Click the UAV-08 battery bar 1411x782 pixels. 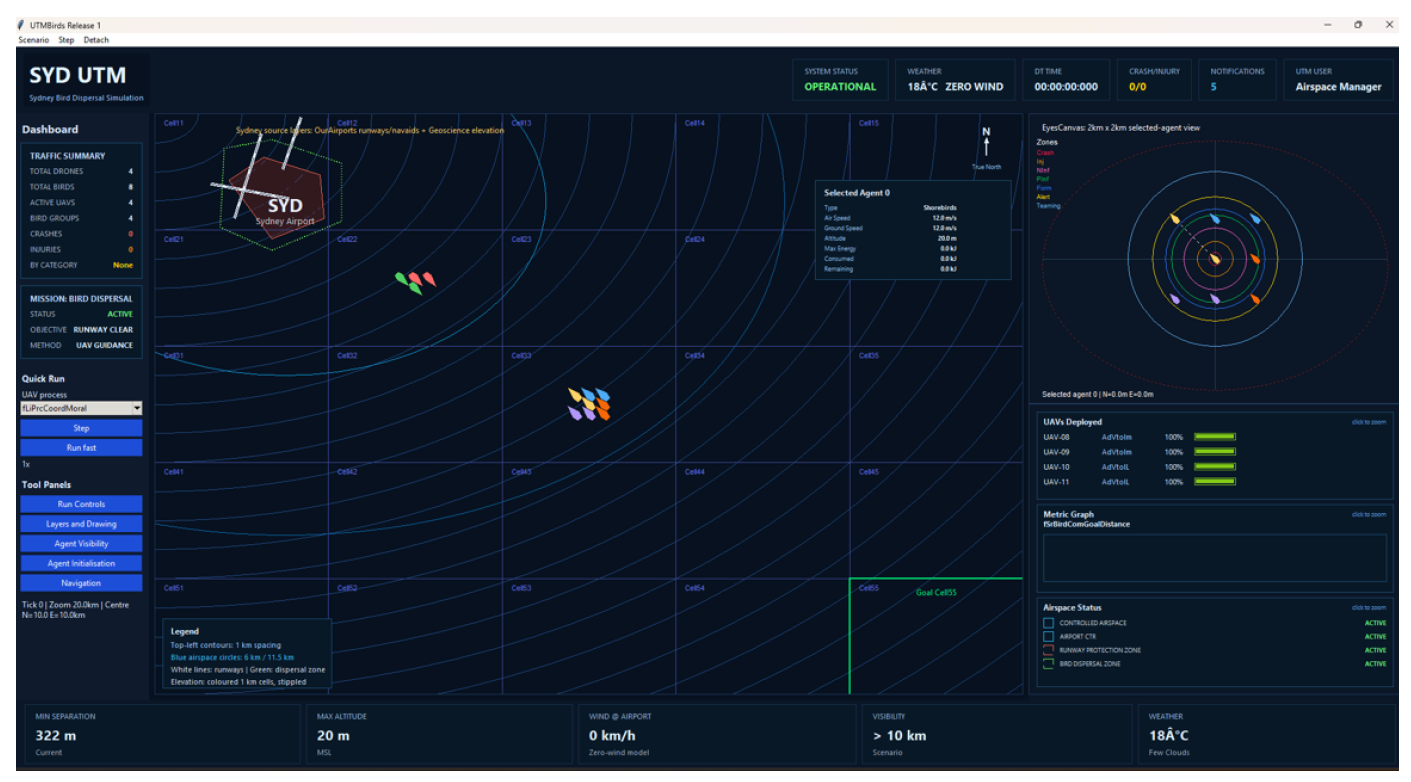pyautogui.click(x=1216, y=437)
